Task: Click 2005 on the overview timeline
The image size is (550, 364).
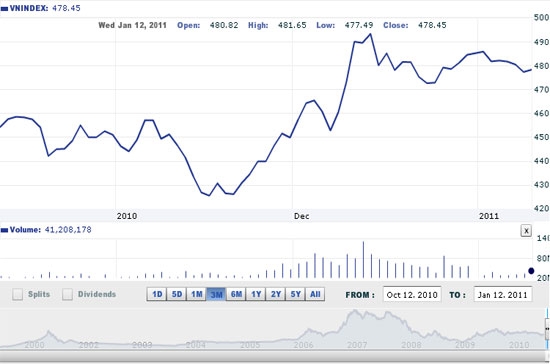Action: pos(250,345)
